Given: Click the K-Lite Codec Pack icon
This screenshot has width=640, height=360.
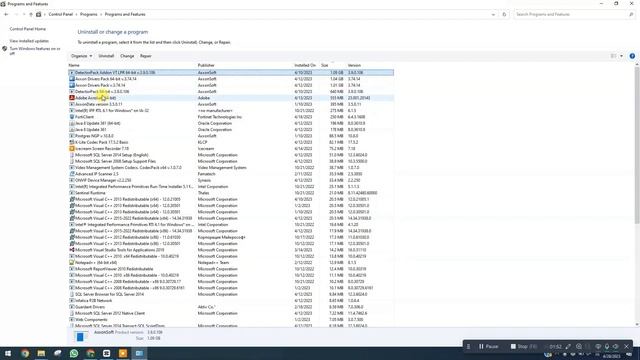Looking at the screenshot, I should click(x=72, y=142).
